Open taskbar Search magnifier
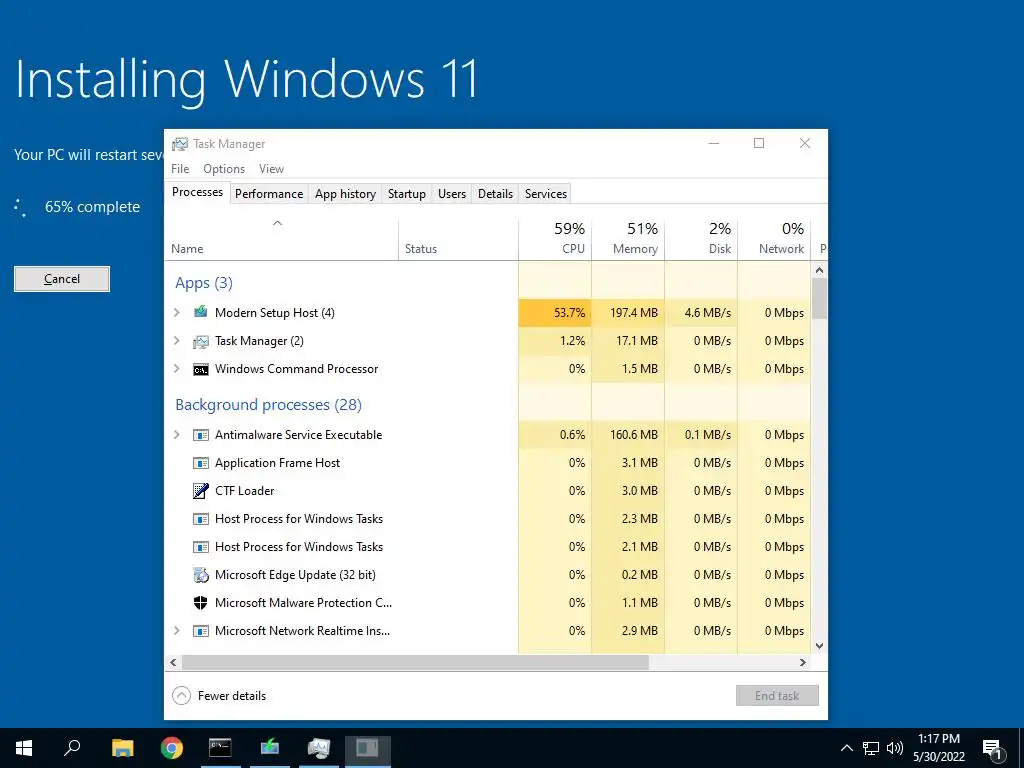 (x=72, y=748)
